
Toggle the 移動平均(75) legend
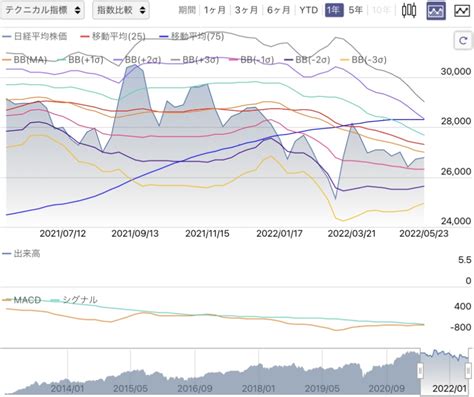[192, 36]
